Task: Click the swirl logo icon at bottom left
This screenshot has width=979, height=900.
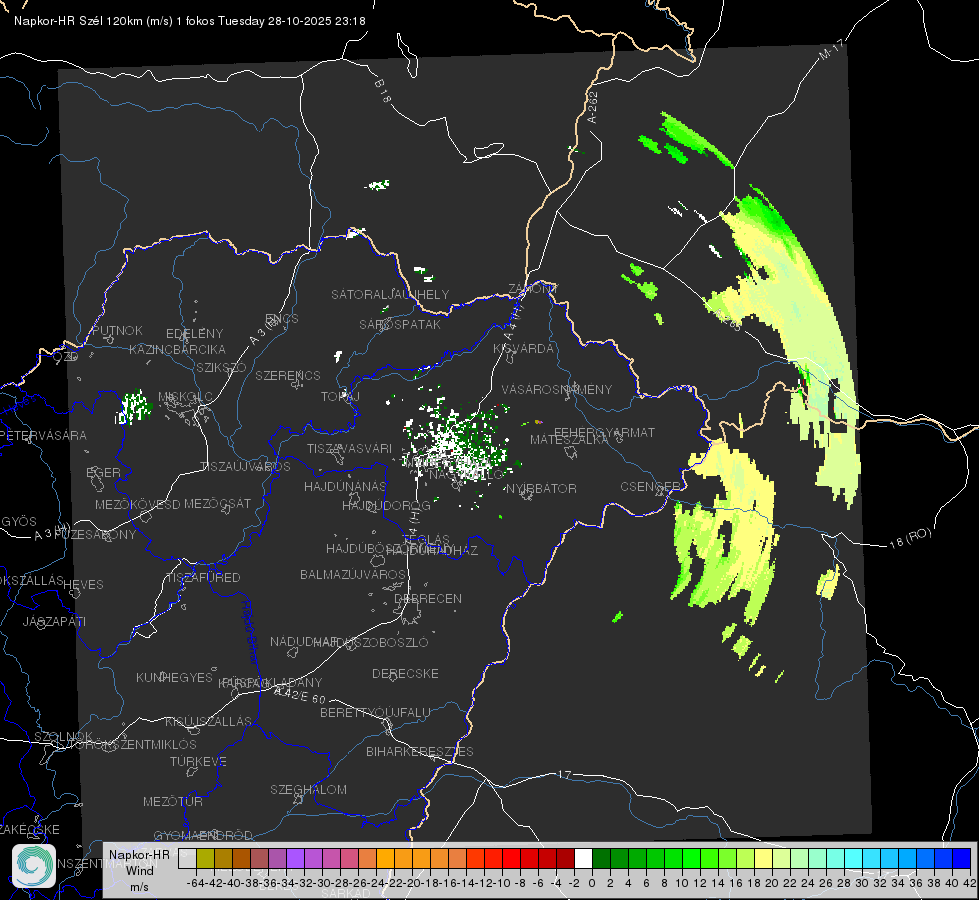Action: point(34,866)
